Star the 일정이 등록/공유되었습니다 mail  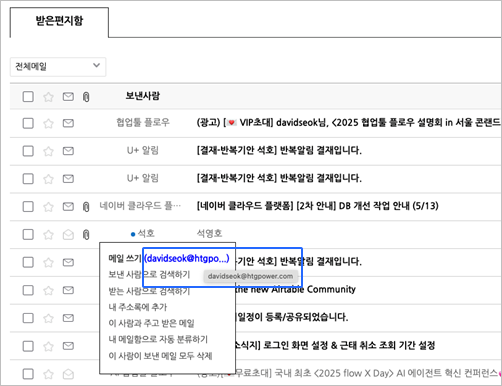coord(48,318)
